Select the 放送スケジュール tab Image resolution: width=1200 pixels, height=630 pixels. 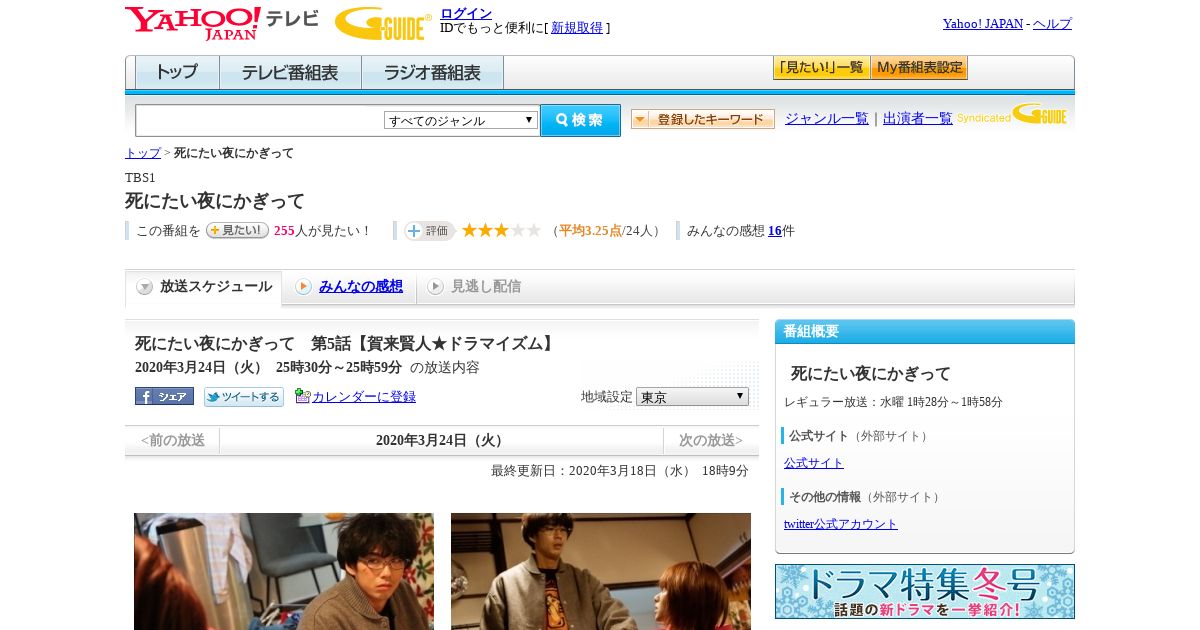point(203,287)
